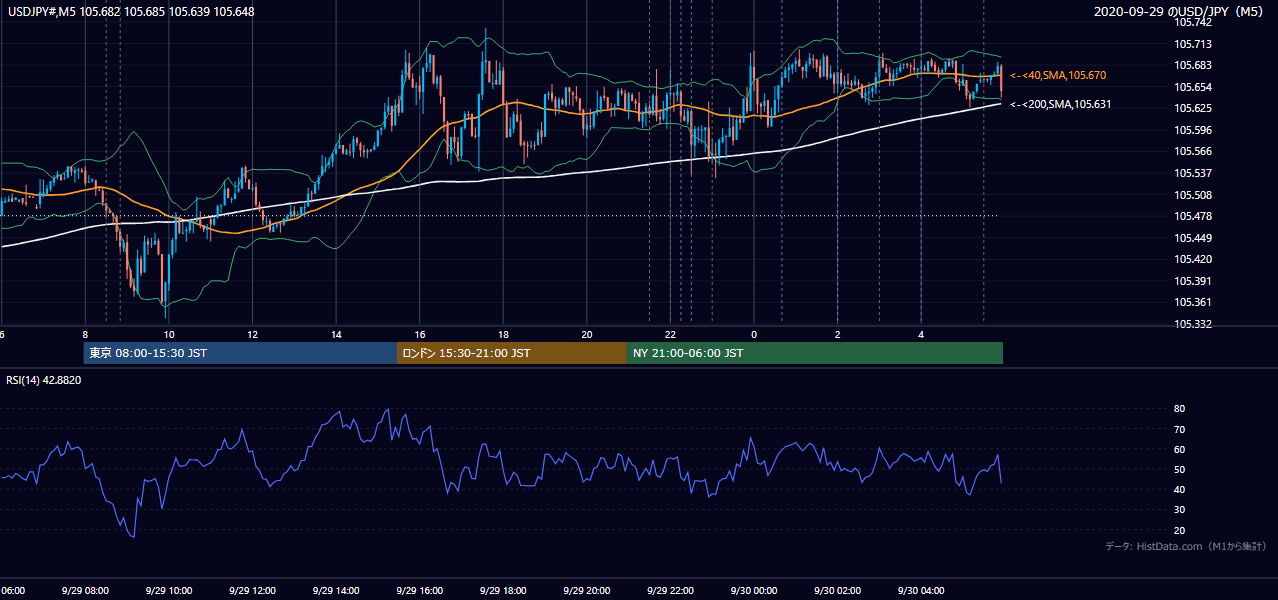Click price axis label 105.332
This screenshot has height=600, width=1278.
click(x=1192, y=324)
